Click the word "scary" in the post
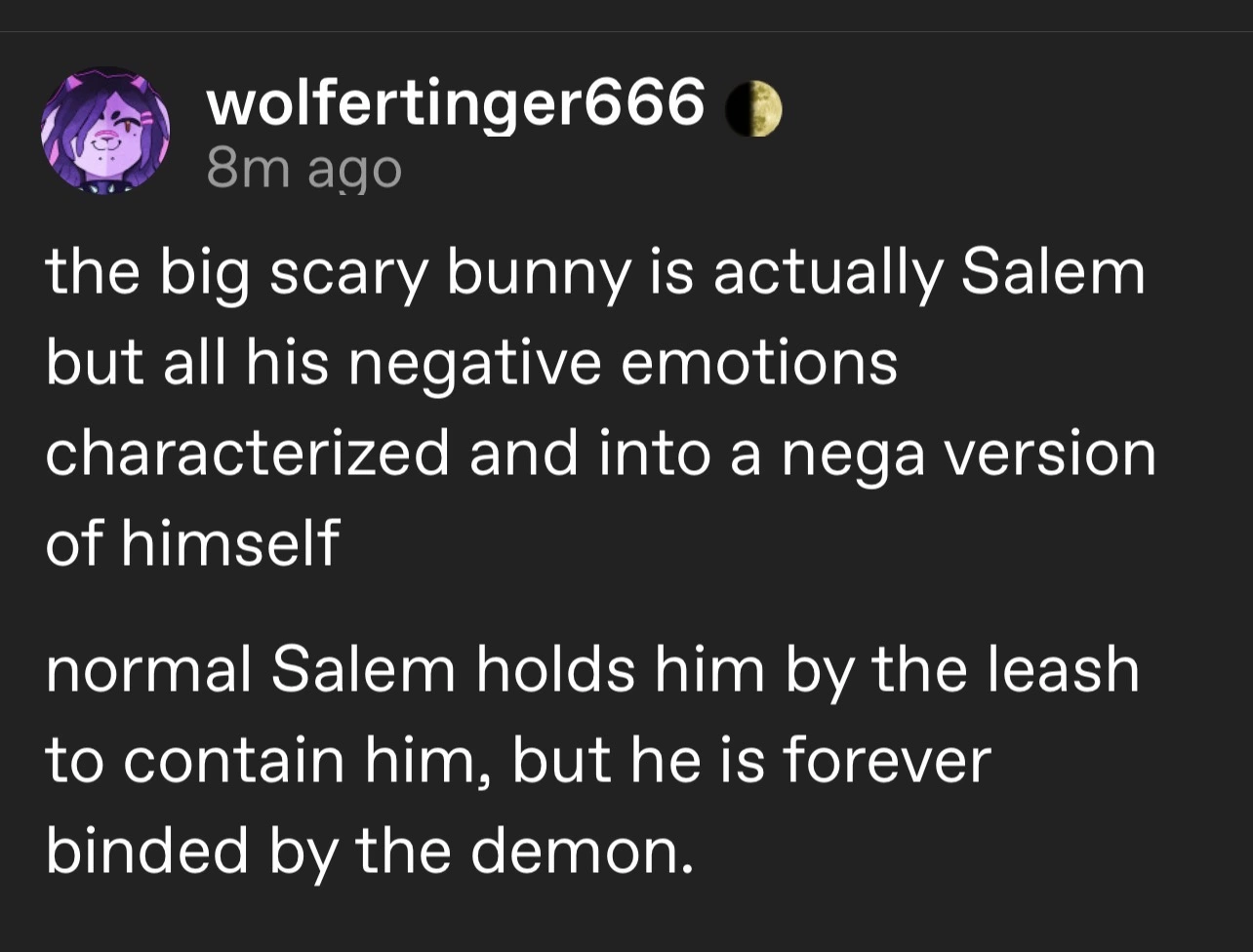Image resolution: width=1253 pixels, height=952 pixels. pos(350,276)
